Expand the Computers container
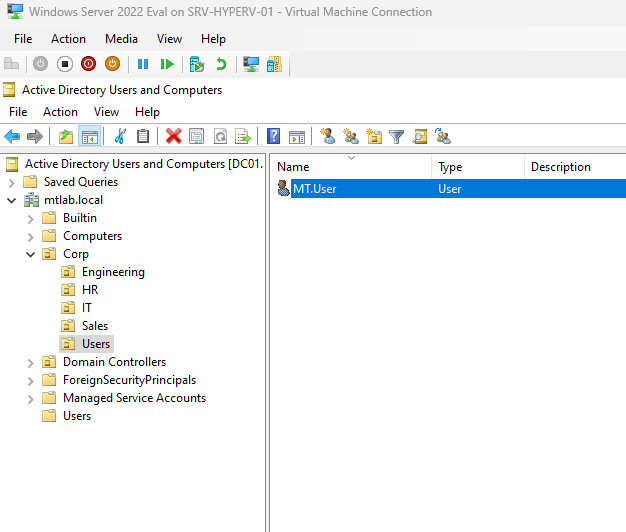 [31, 237]
